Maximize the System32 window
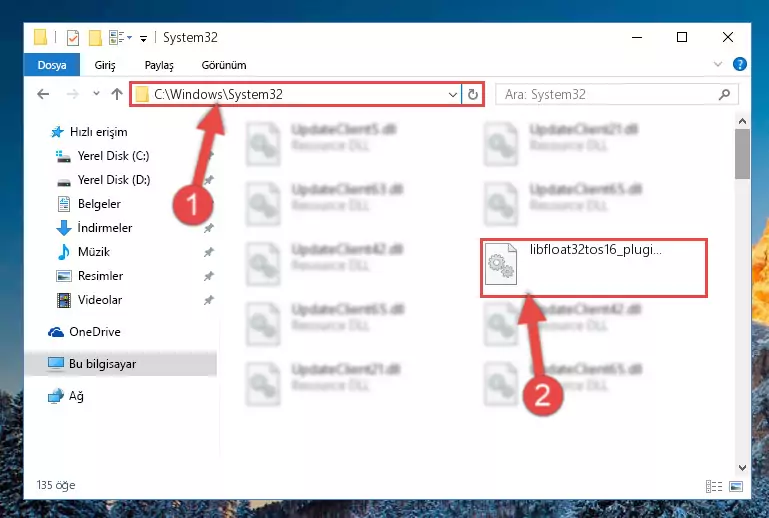The image size is (769, 518). [x=682, y=37]
